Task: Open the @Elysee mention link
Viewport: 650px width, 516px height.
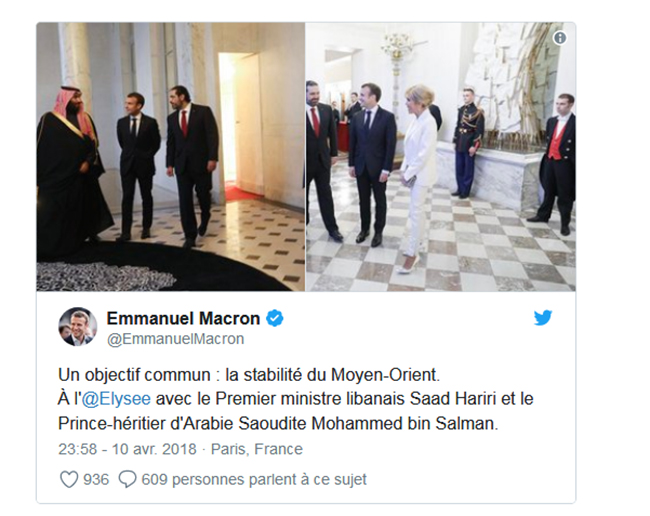Action: point(116,399)
